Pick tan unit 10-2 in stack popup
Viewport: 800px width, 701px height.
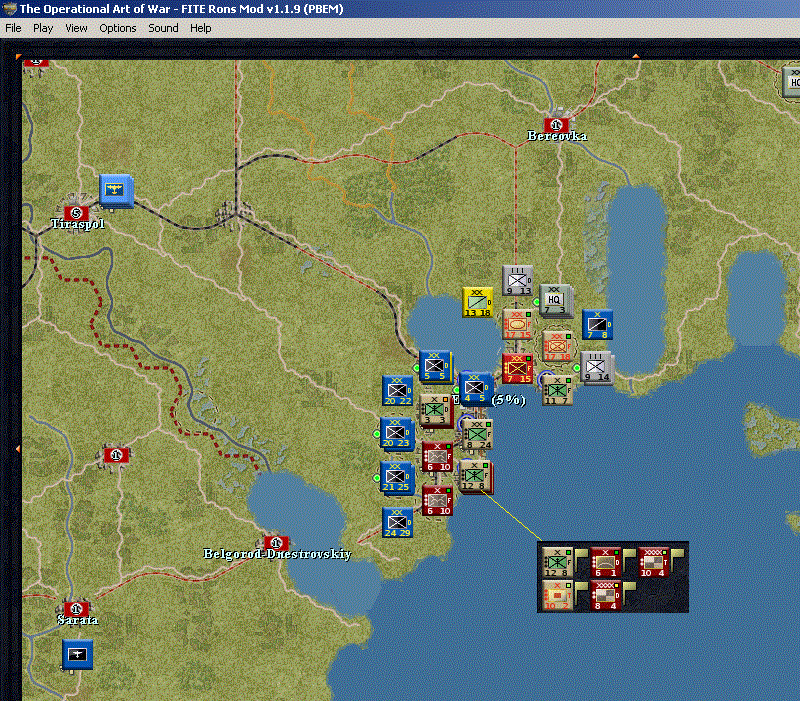557,595
